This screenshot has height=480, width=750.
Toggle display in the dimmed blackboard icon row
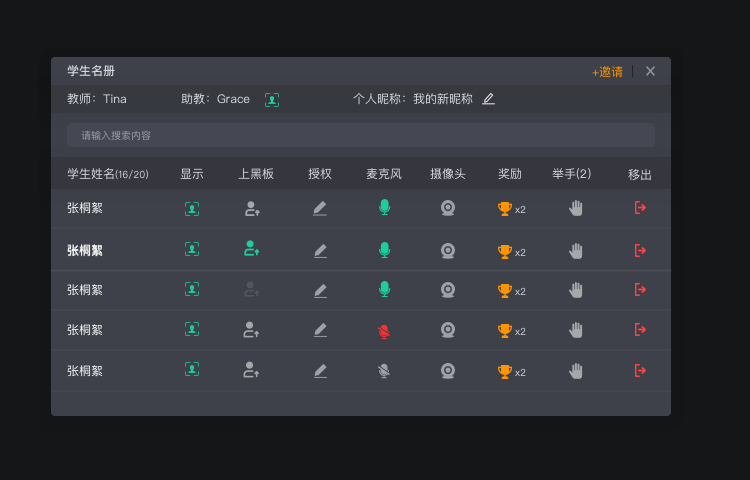[x=192, y=289]
